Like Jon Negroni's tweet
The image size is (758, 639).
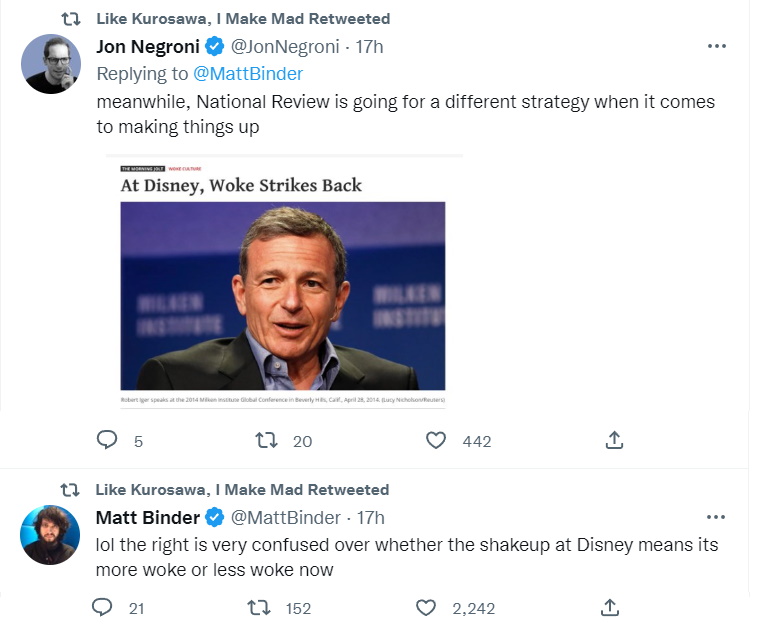click(x=436, y=440)
